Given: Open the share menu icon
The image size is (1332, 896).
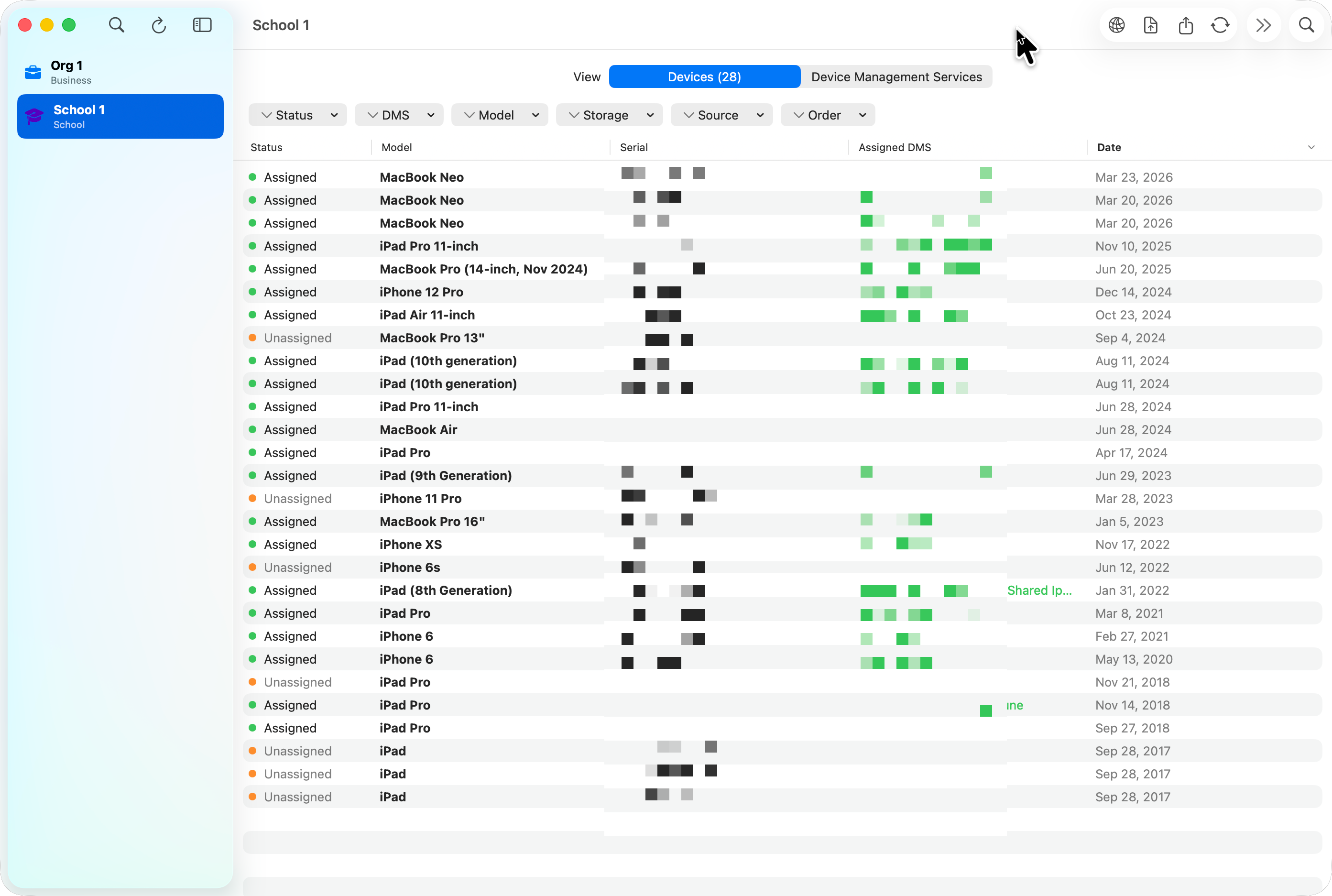Looking at the screenshot, I should (1185, 25).
